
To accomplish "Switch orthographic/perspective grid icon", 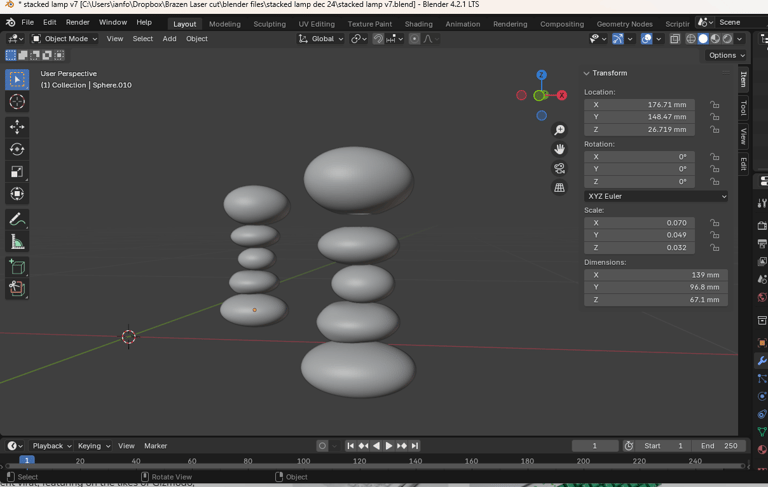I will tap(559, 187).
